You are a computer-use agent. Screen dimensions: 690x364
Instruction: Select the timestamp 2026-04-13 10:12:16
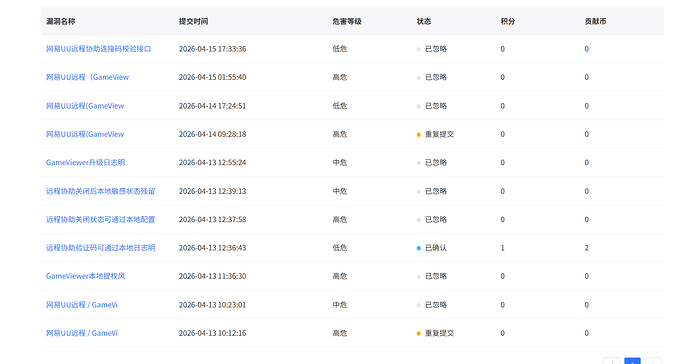point(213,333)
